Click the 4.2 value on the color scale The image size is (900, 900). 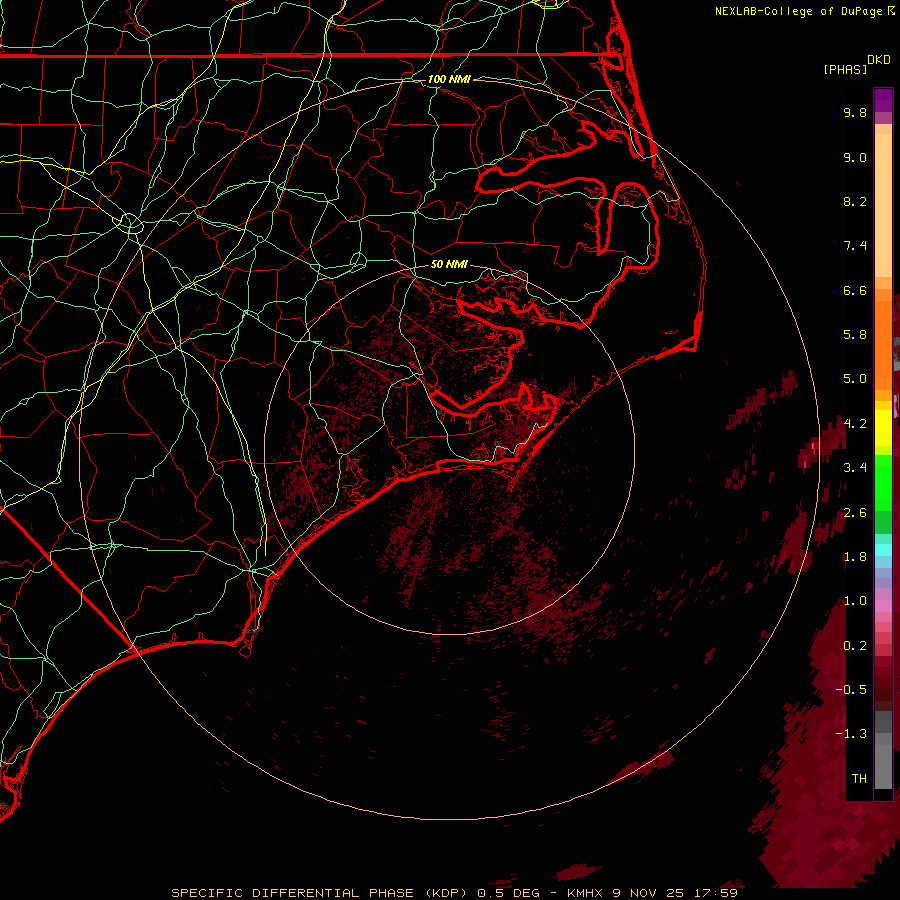[855, 424]
